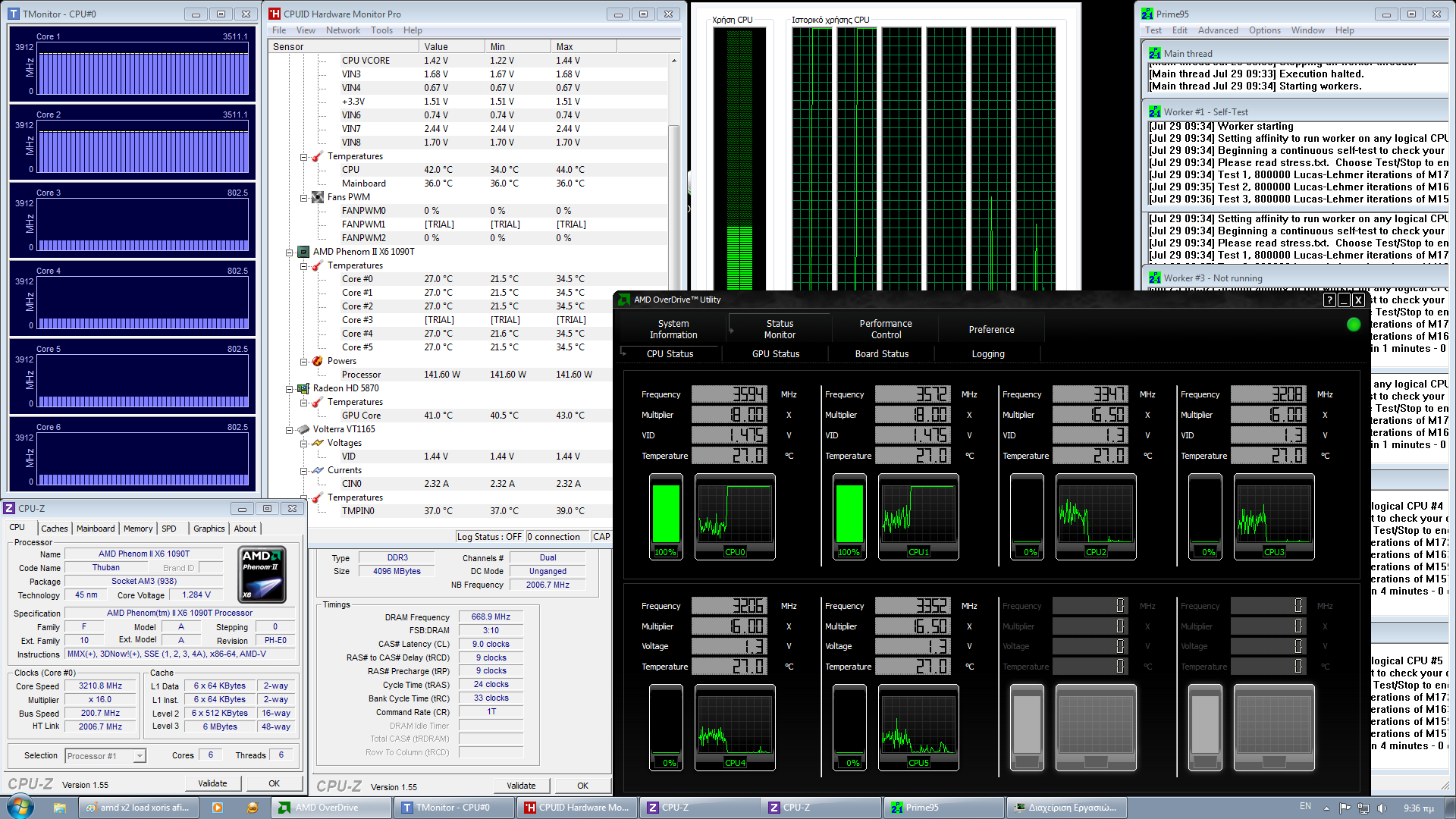Open Graphics tab in CPU-Z
The width and height of the screenshot is (1456, 819).
(x=209, y=529)
